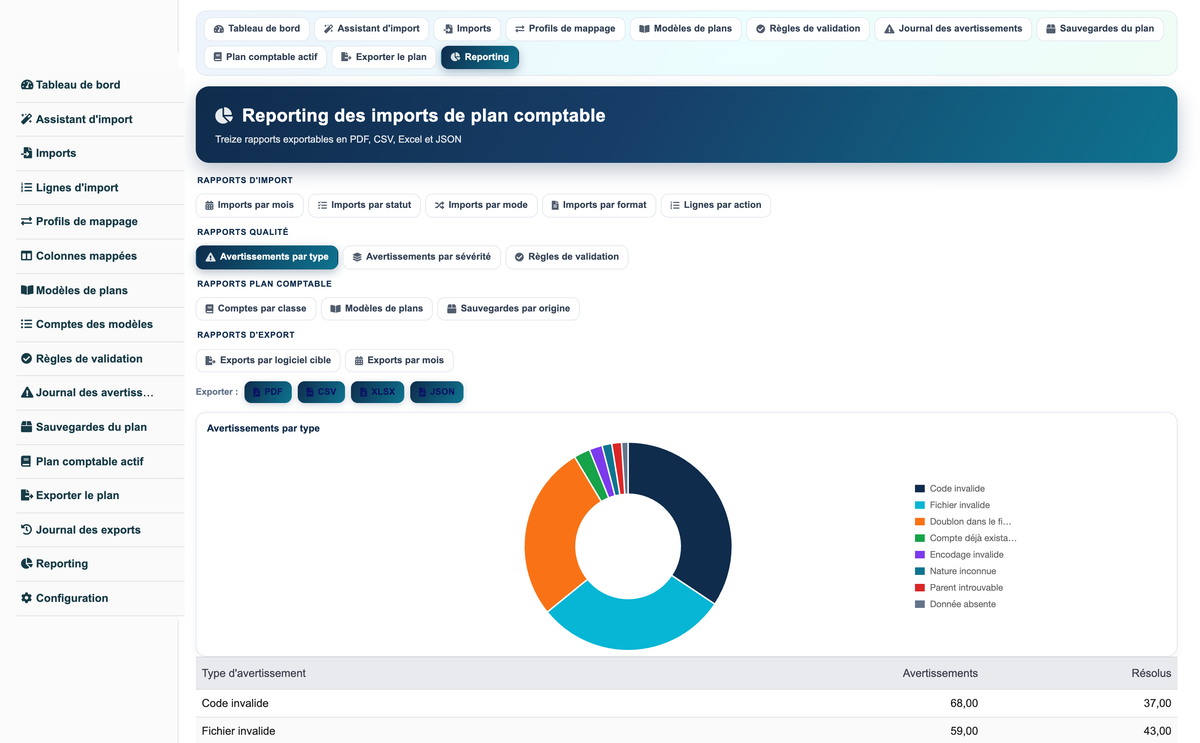Click the Reporting sidebar pie chart icon

pyautogui.click(x=27, y=564)
